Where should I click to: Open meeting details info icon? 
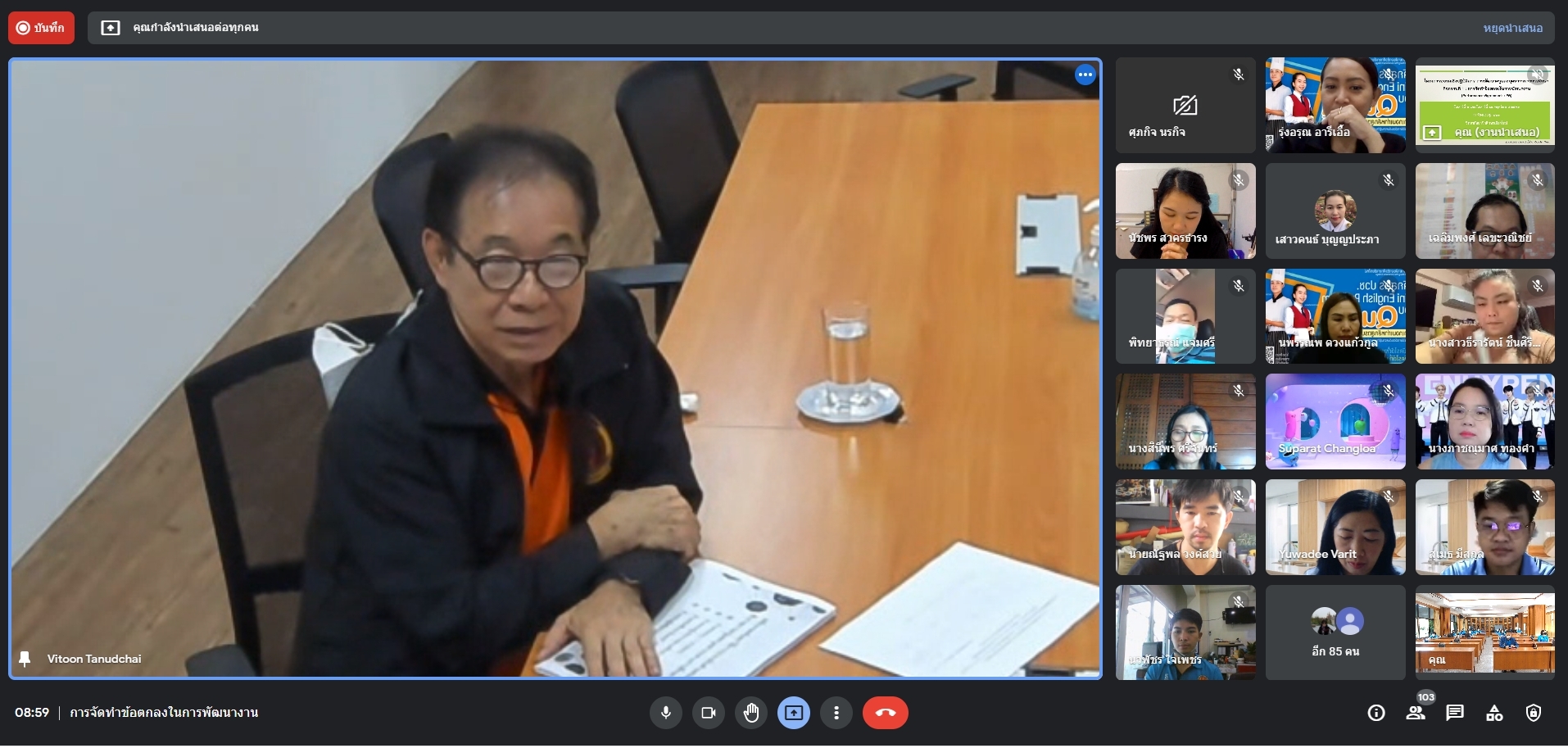[1376, 713]
